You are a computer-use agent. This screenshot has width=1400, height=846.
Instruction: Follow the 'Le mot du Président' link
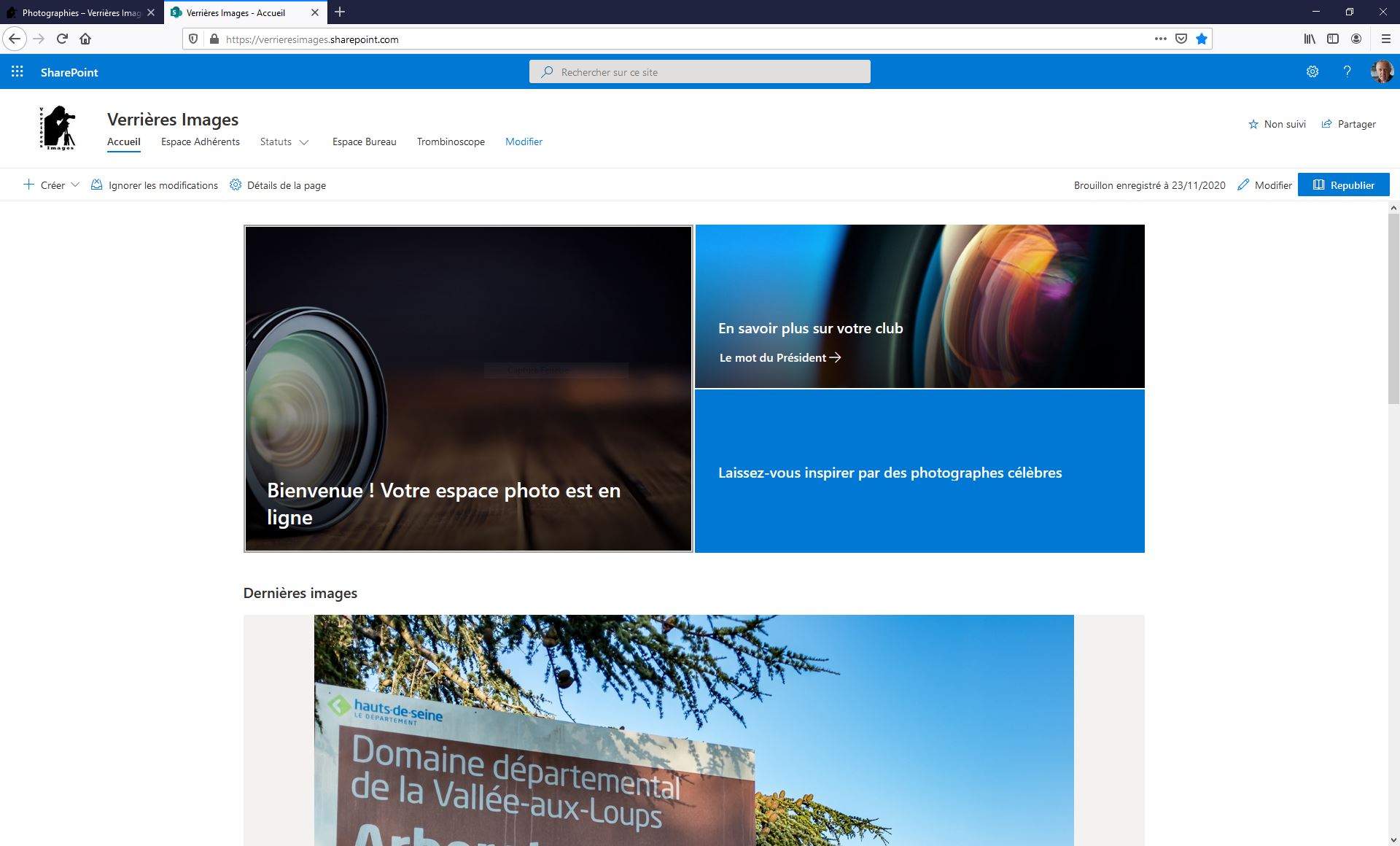[780, 357]
